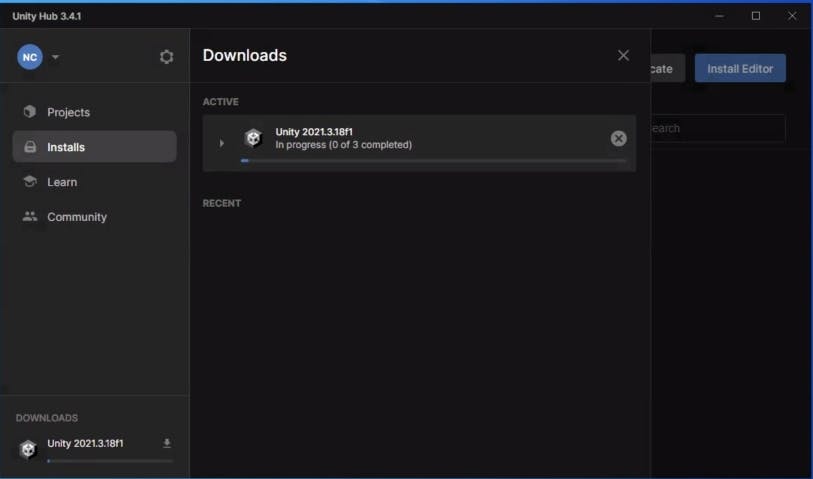Click the Install Editor button
The image size is (813, 479).
pyautogui.click(x=740, y=68)
